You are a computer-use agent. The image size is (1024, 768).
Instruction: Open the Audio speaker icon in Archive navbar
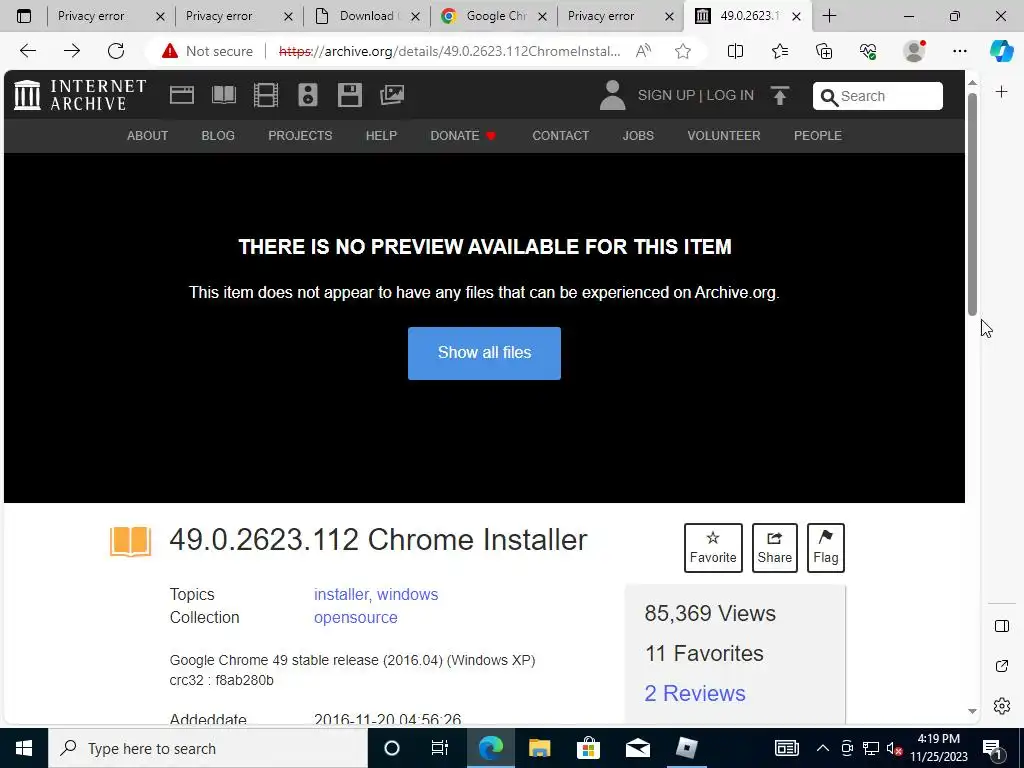click(308, 95)
